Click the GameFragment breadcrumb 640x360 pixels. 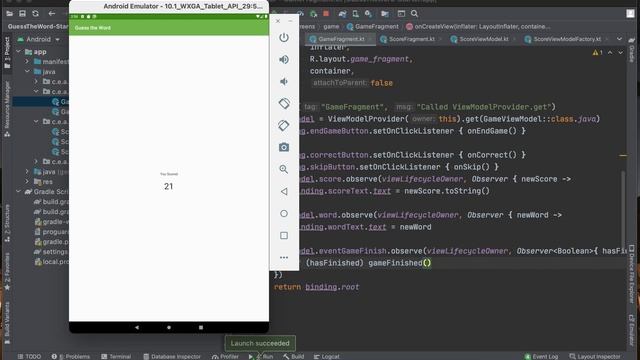tap(372, 27)
